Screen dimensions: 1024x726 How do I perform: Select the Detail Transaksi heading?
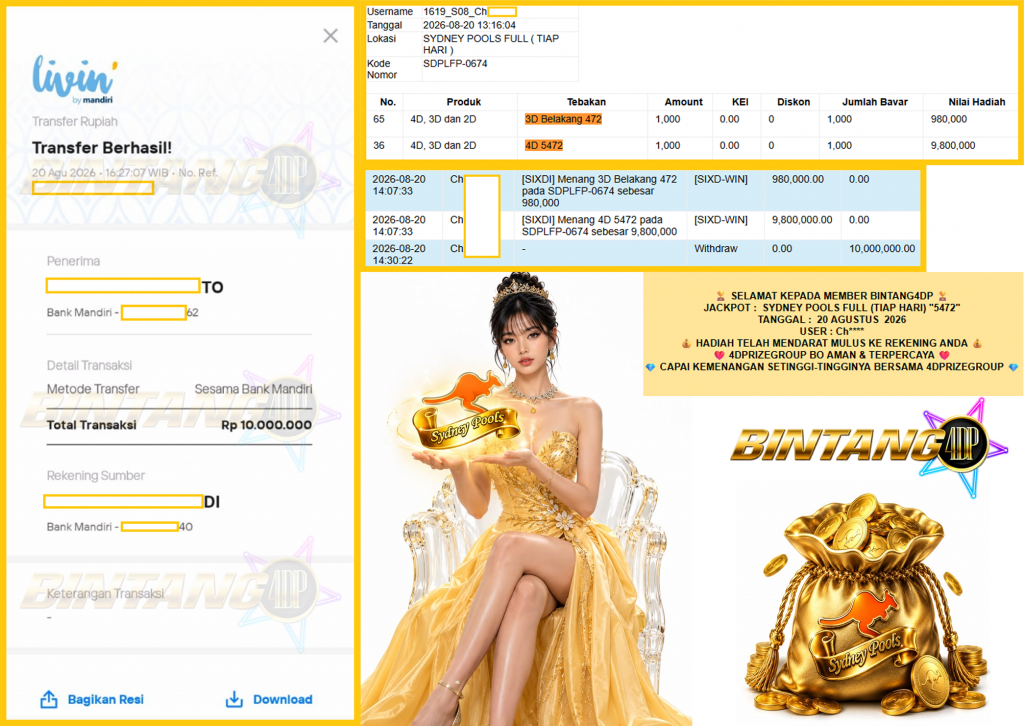click(89, 366)
